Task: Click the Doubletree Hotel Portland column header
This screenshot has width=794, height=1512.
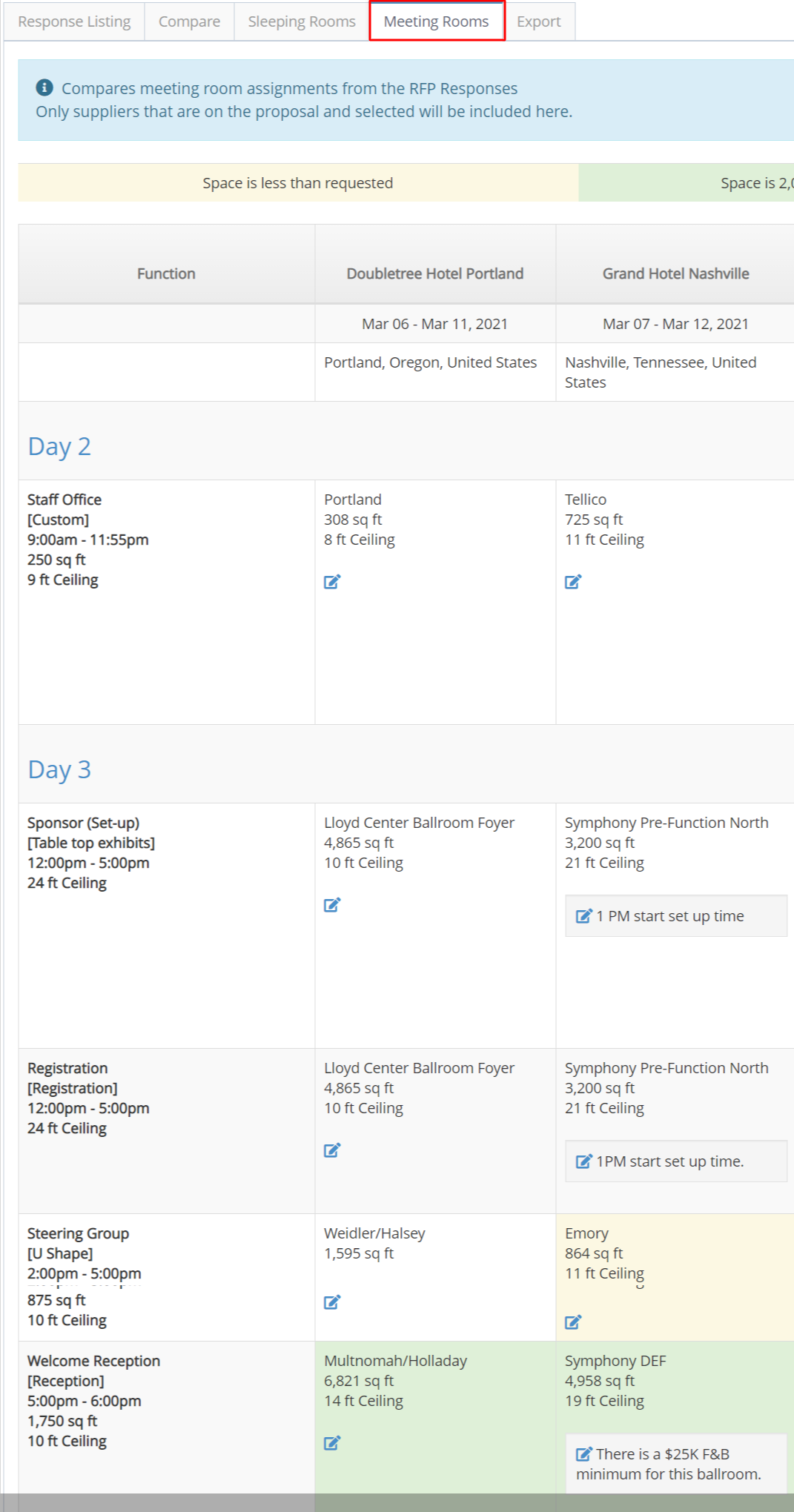Action: pyautogui.click(x=435, y=273)
